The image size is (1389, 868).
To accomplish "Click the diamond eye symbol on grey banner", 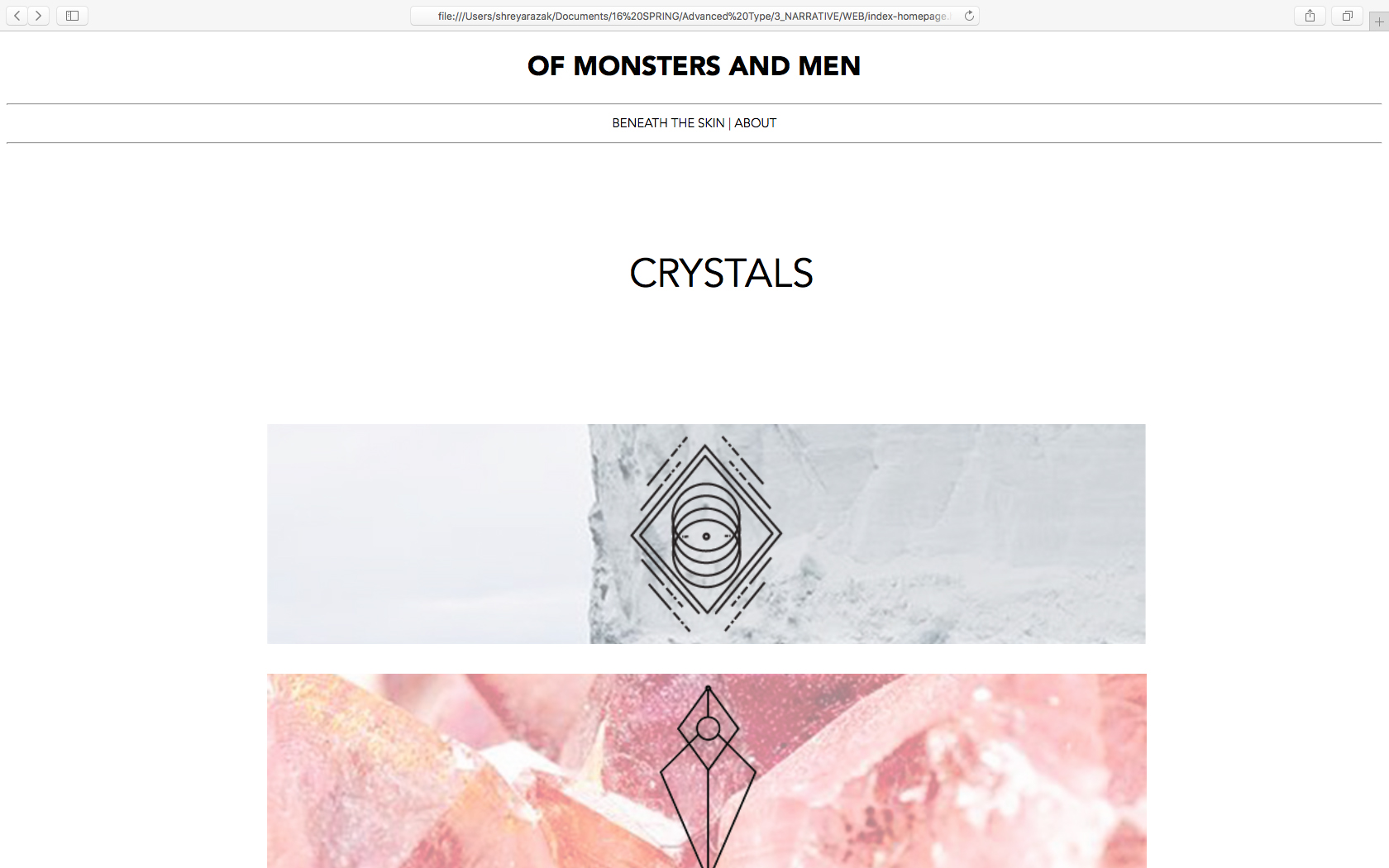I will (x=706, y=534).
